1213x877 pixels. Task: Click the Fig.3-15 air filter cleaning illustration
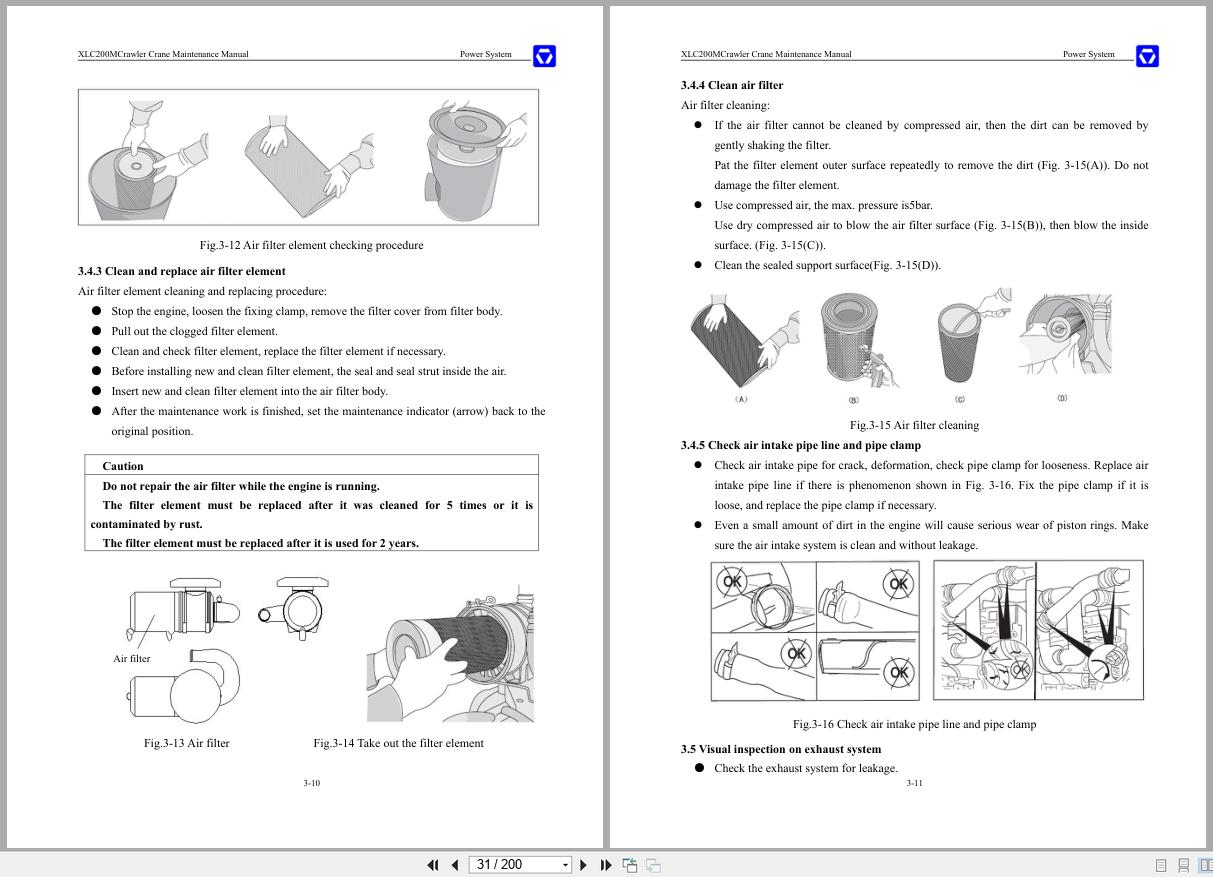coord(900,346)
